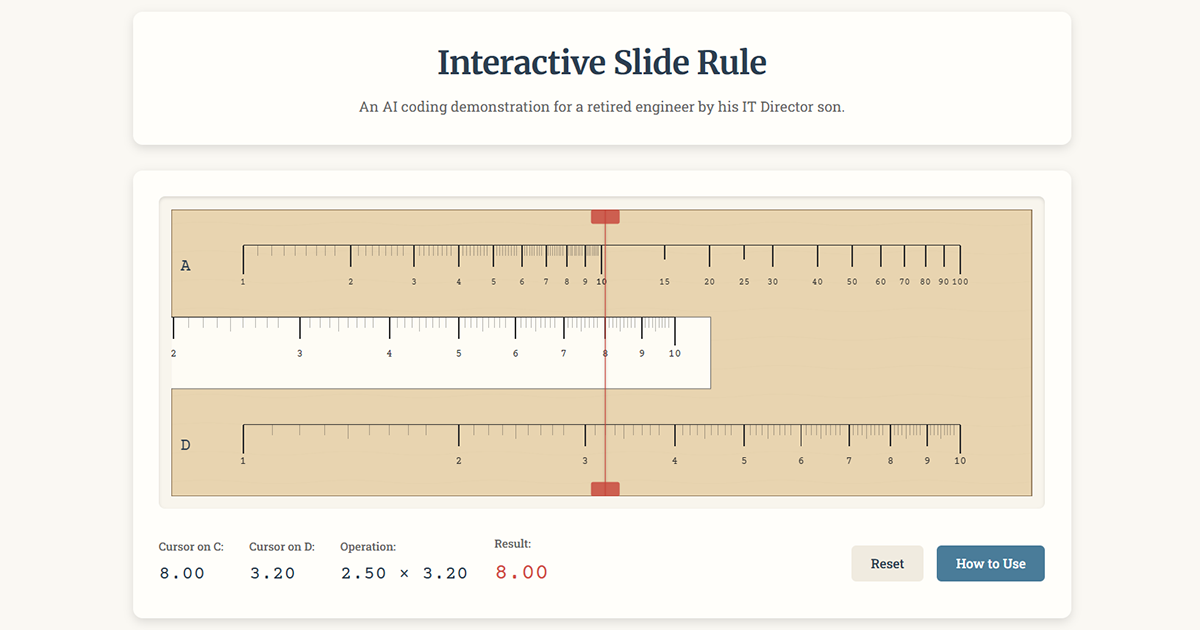Click the white sliding C scale
Viewport: 1200px width, 630px height.
point(400,375)
